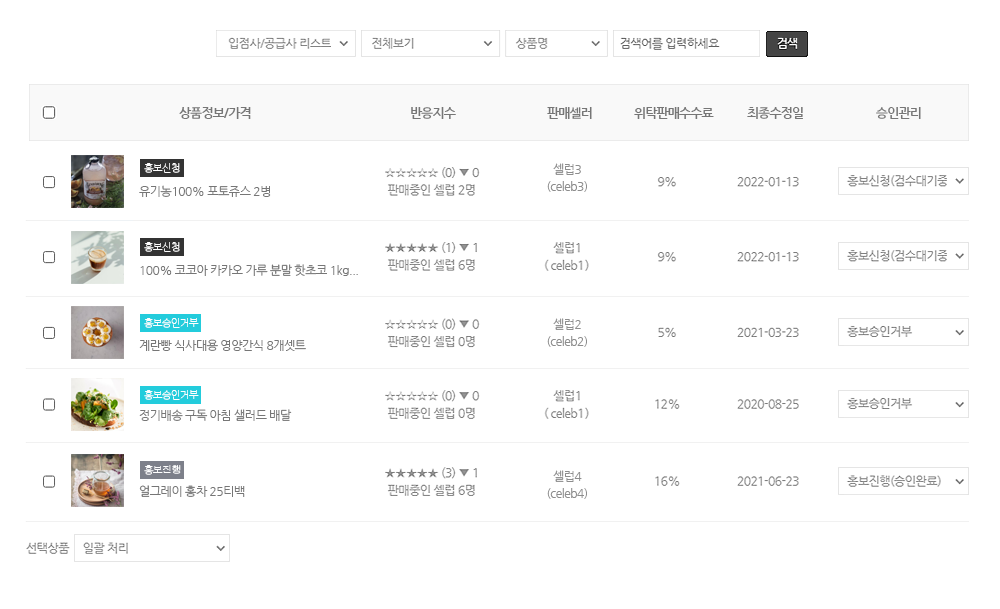Check the box for 유기농100% 포토쥬스 row
Image resolution: width=1000 pixels, height=609 pixels.
49,182
